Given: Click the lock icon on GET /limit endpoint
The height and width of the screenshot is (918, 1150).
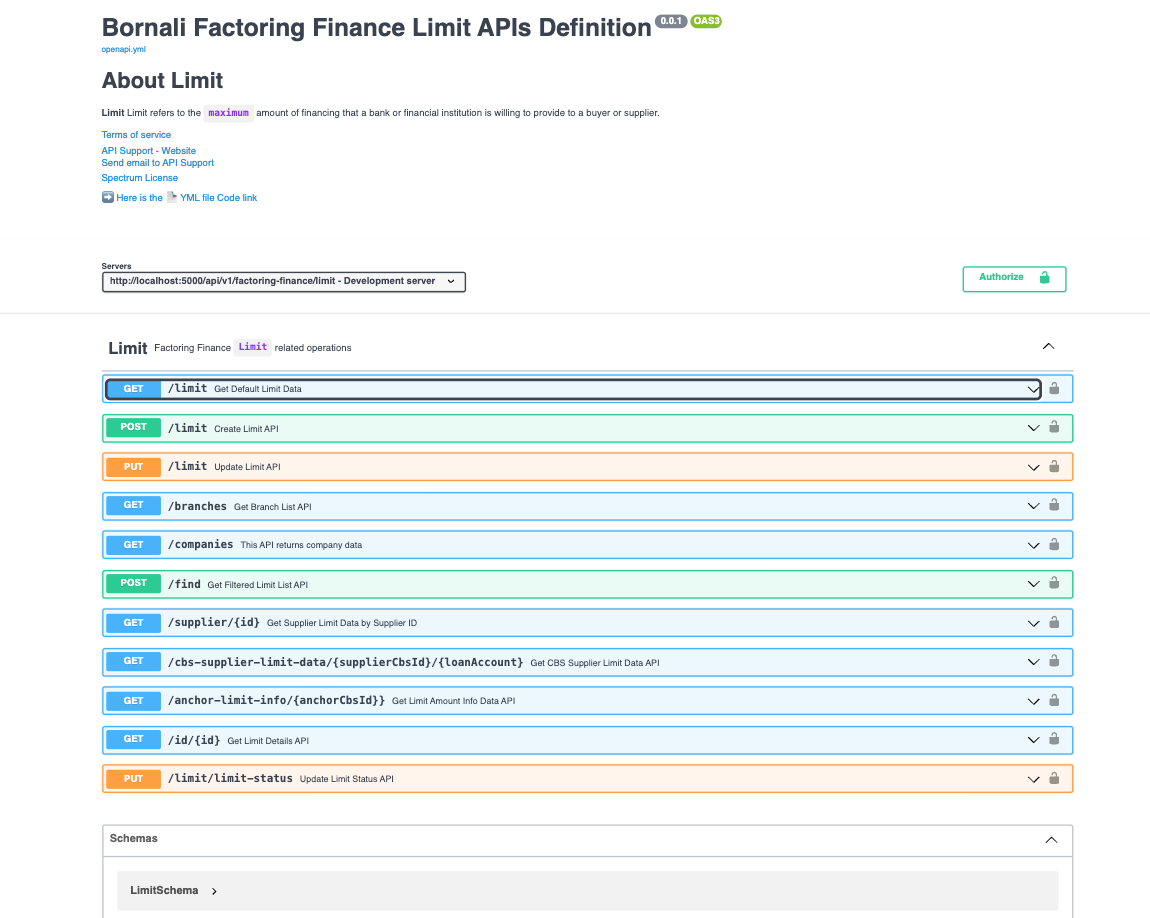Looking at the screenshot, I should (1054, 389).
